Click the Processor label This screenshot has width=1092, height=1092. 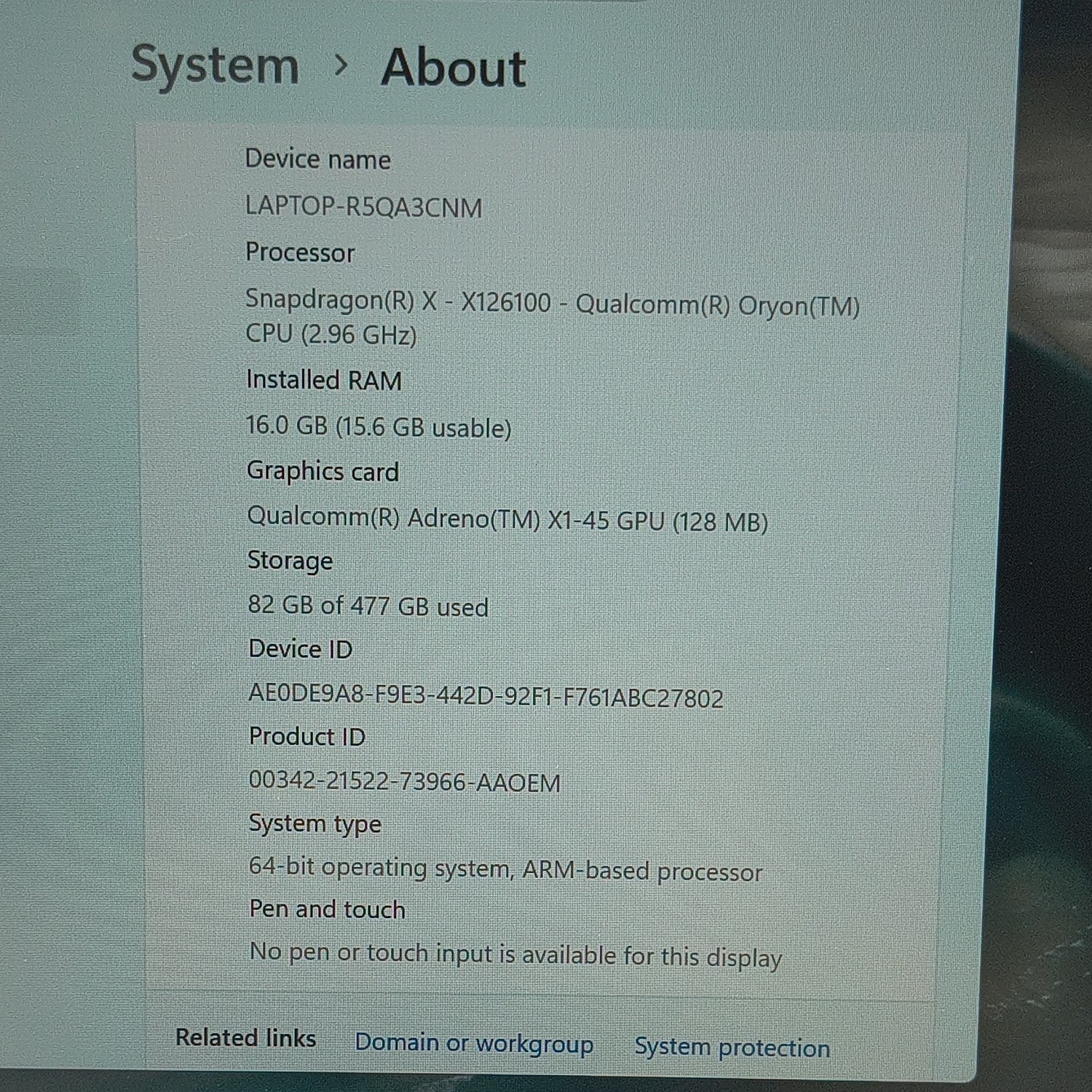tap(300, 252)
